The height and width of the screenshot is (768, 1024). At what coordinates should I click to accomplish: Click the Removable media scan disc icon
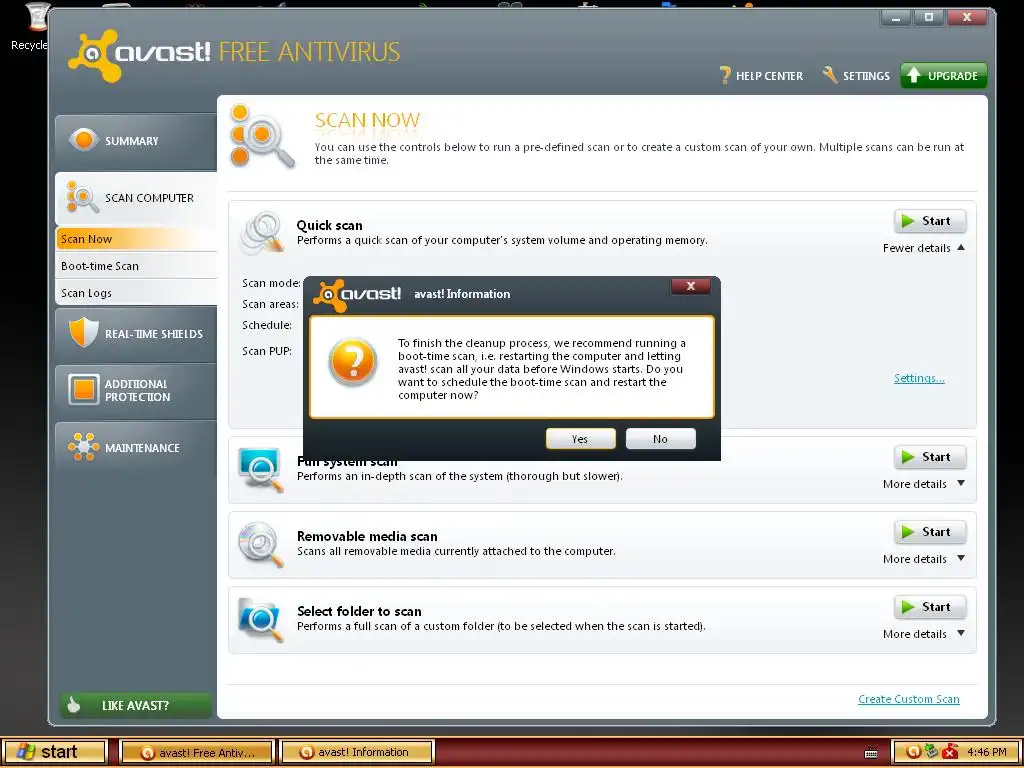[x=261, y=544]
